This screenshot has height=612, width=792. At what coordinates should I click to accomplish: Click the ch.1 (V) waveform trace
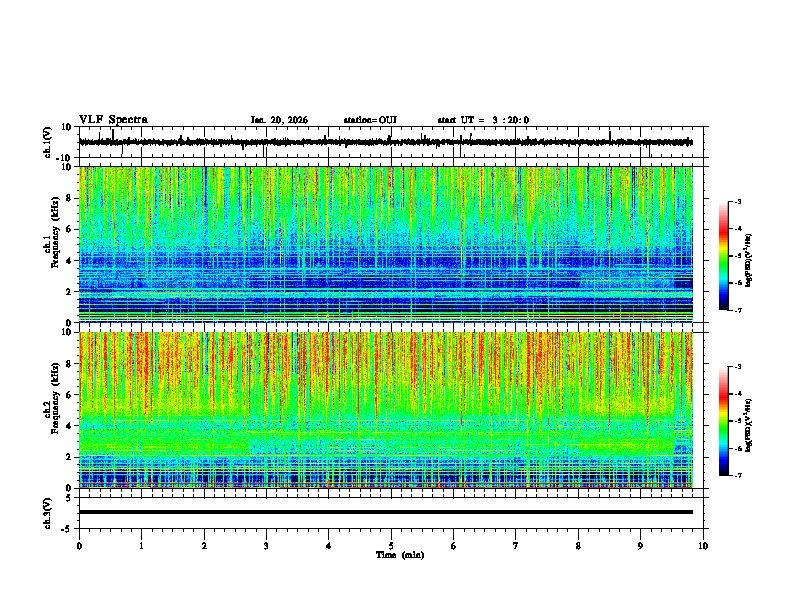[386, 142]
